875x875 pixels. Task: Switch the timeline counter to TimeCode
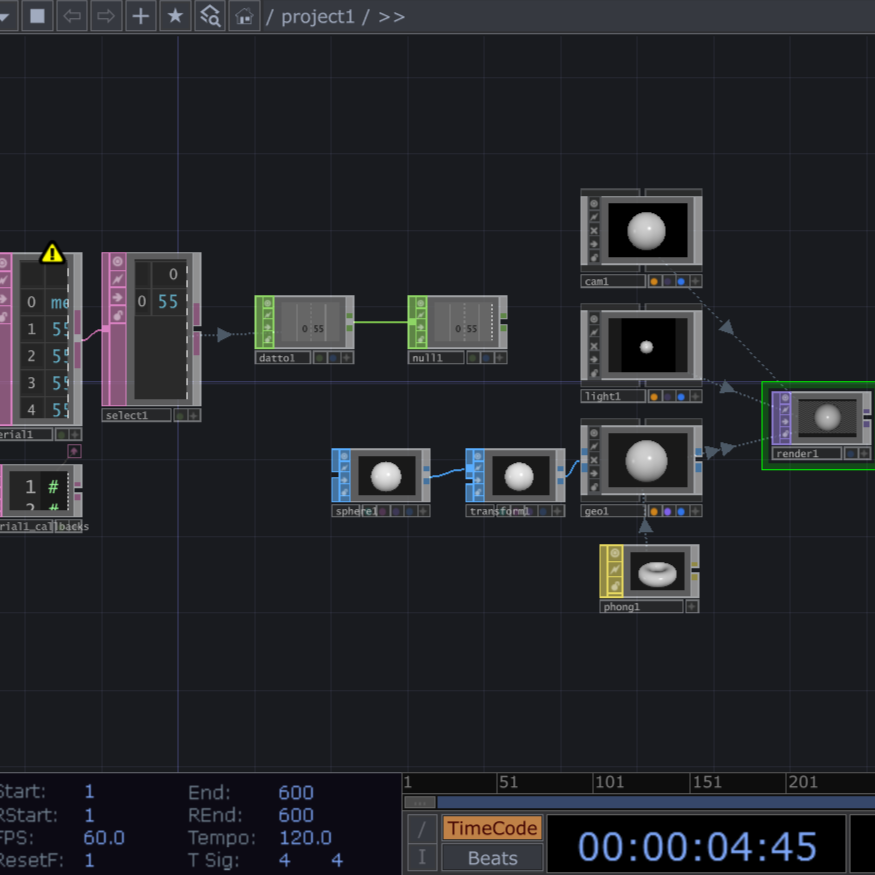click(492, 828)
